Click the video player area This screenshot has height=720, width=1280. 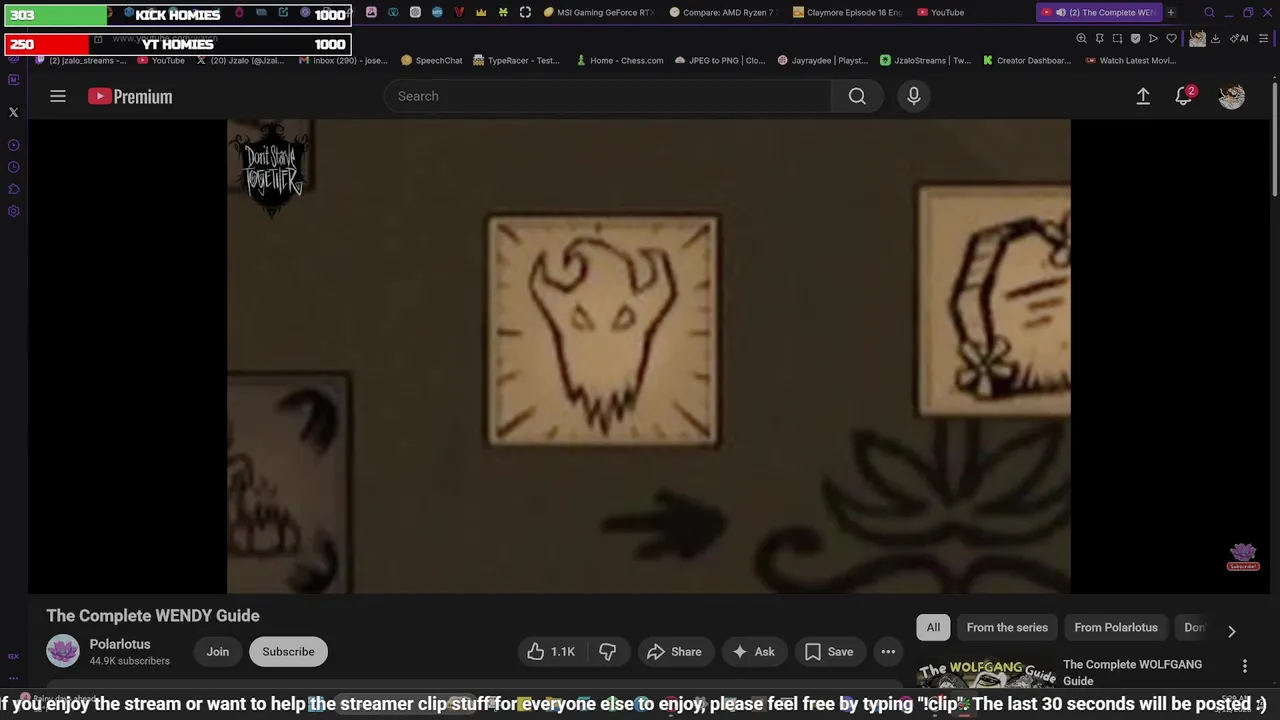coord(648,356)
